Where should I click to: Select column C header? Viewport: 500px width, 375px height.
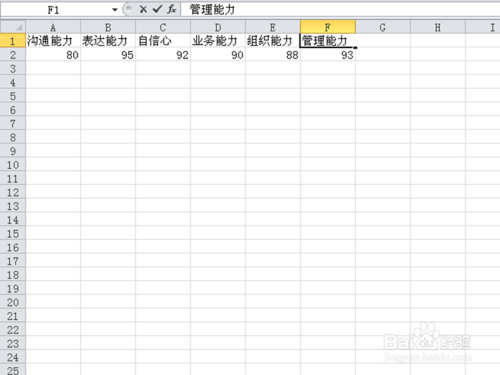[x=163, y=27]
